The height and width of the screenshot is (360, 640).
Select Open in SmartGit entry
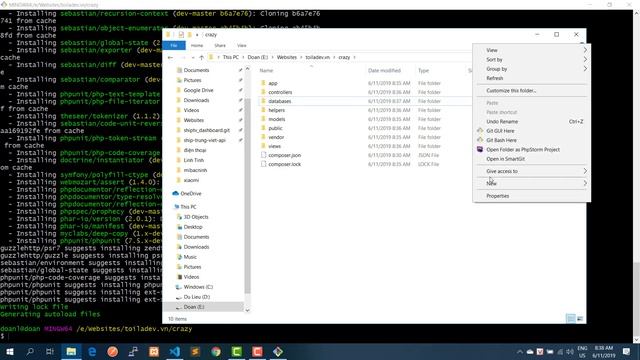(505, 159)
